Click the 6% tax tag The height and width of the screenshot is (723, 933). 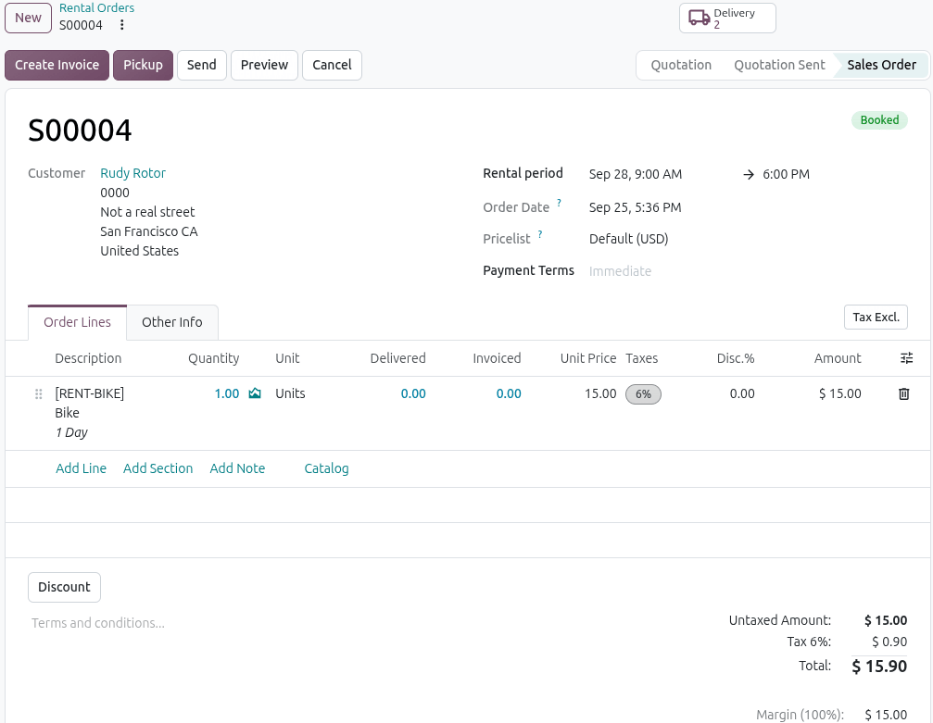point(643,394)
